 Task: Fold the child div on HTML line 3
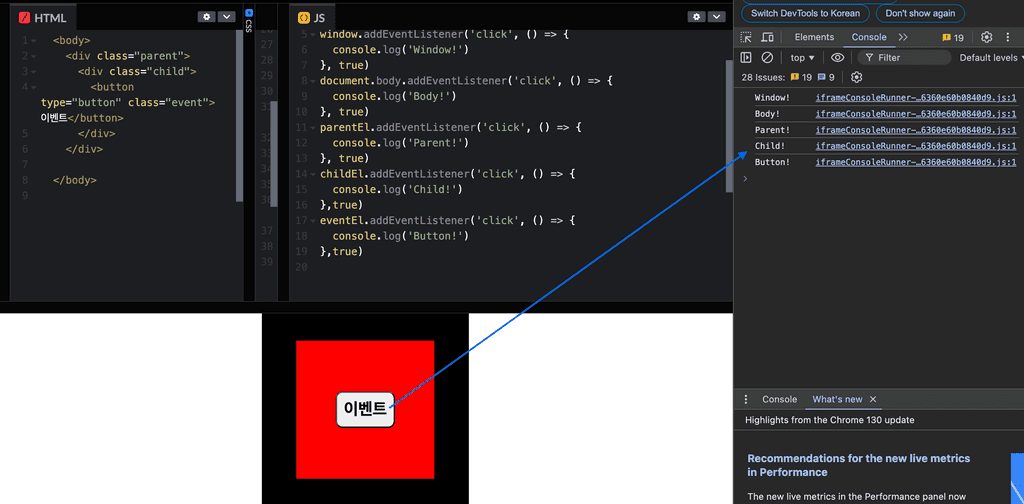click(x=33, y=72)
